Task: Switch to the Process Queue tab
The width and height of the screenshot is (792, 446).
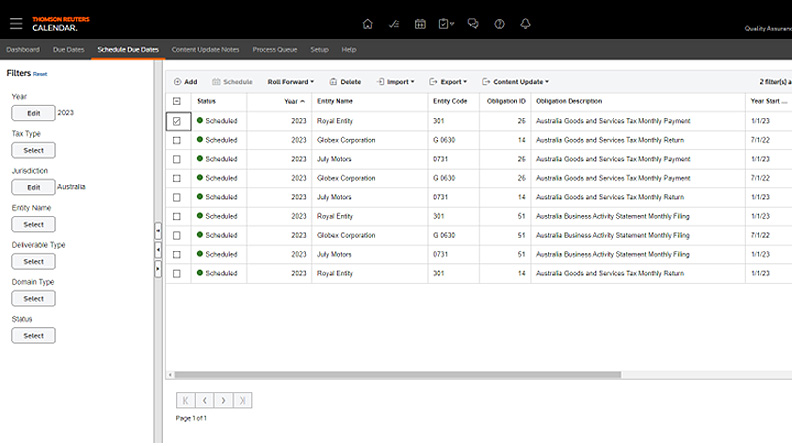Action: (274, 49)
